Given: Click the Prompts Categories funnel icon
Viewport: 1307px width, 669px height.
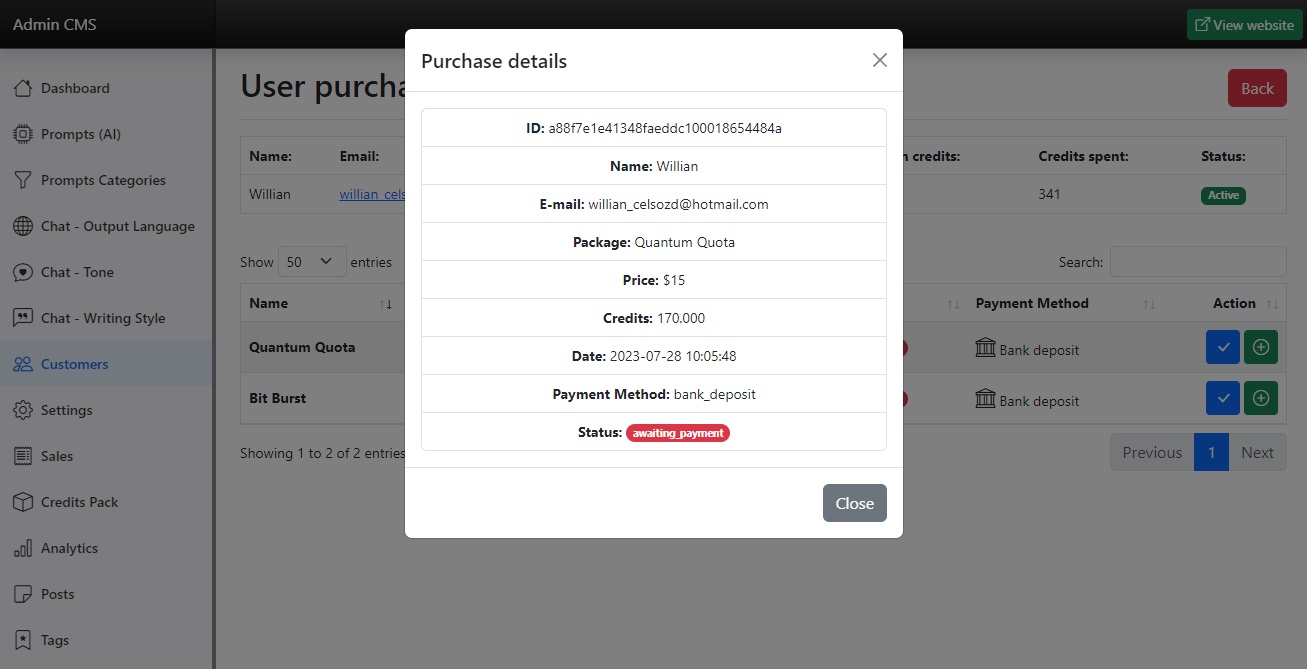Looking at the screenshot, I should pos(23,180).
